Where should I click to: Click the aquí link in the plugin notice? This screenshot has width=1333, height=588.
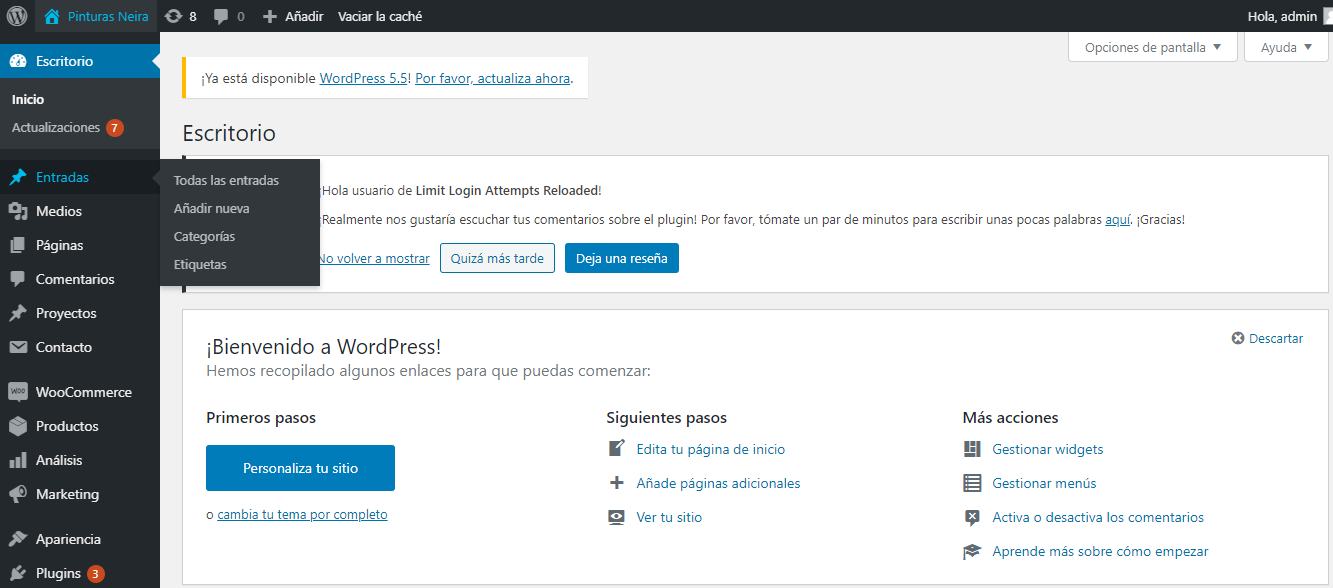tap(1117, 219)
